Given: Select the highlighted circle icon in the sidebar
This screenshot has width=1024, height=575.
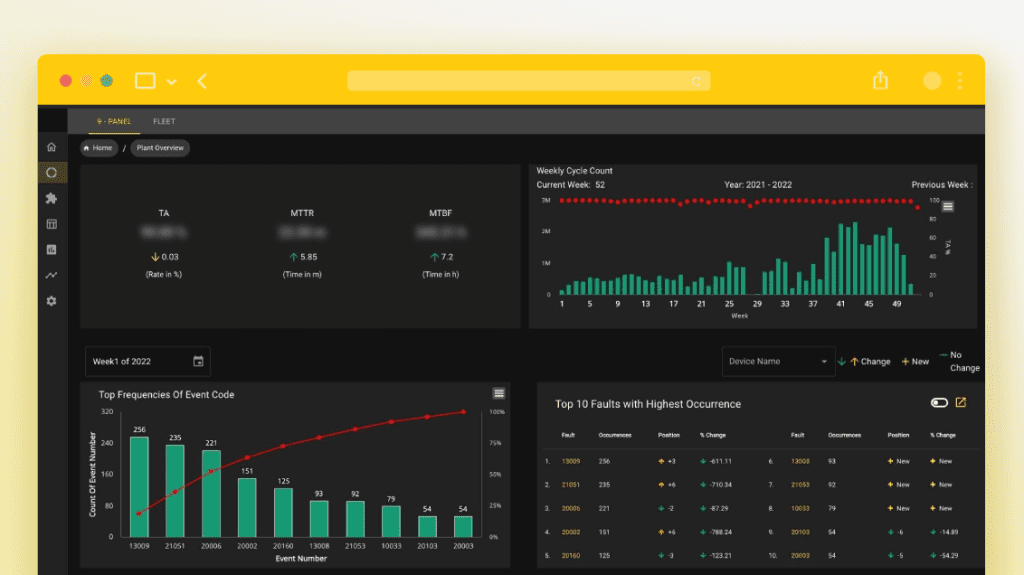Looking at the screenshot, I should [x=51, y=173].
